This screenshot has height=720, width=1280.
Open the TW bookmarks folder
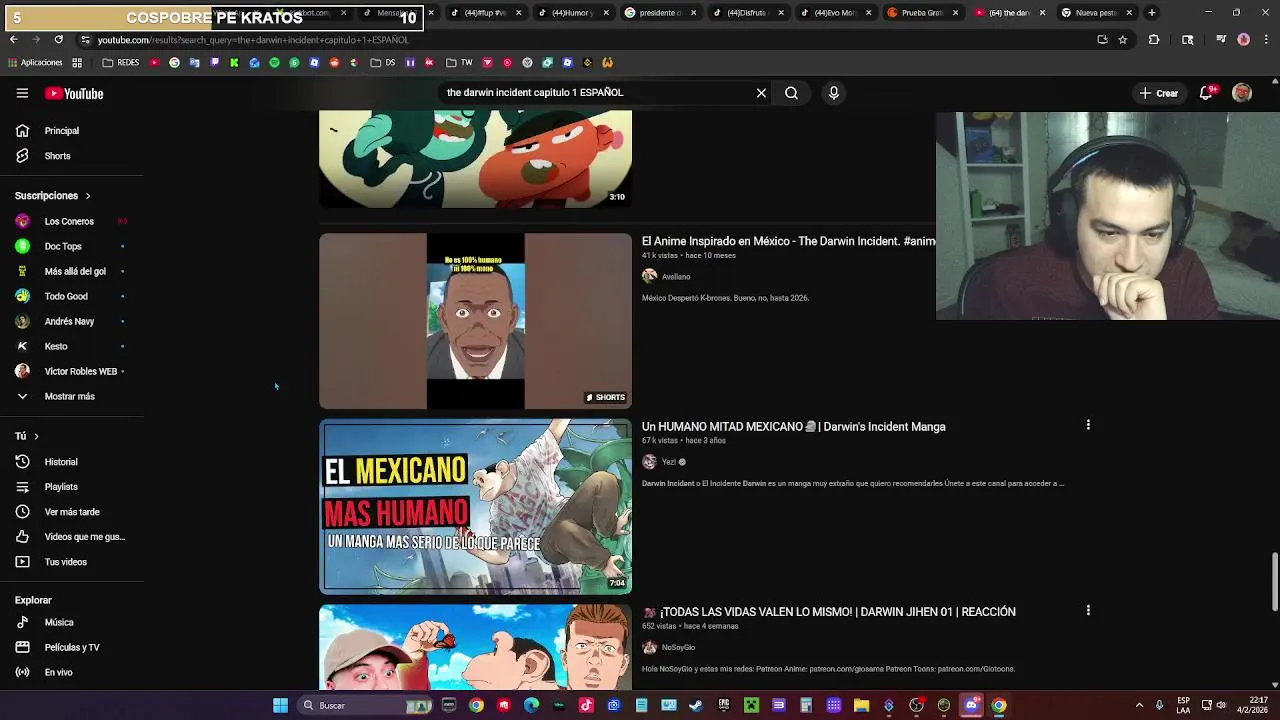coord(459,62)
